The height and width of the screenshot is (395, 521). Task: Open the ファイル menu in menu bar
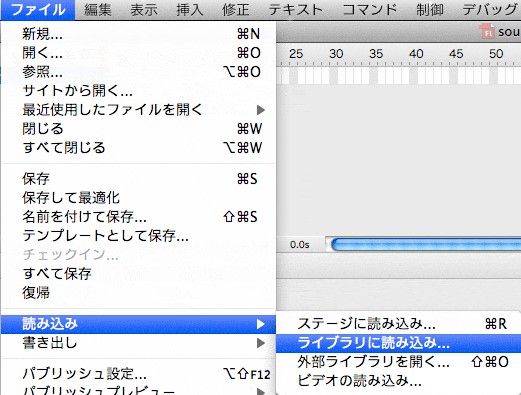point(38,10)
